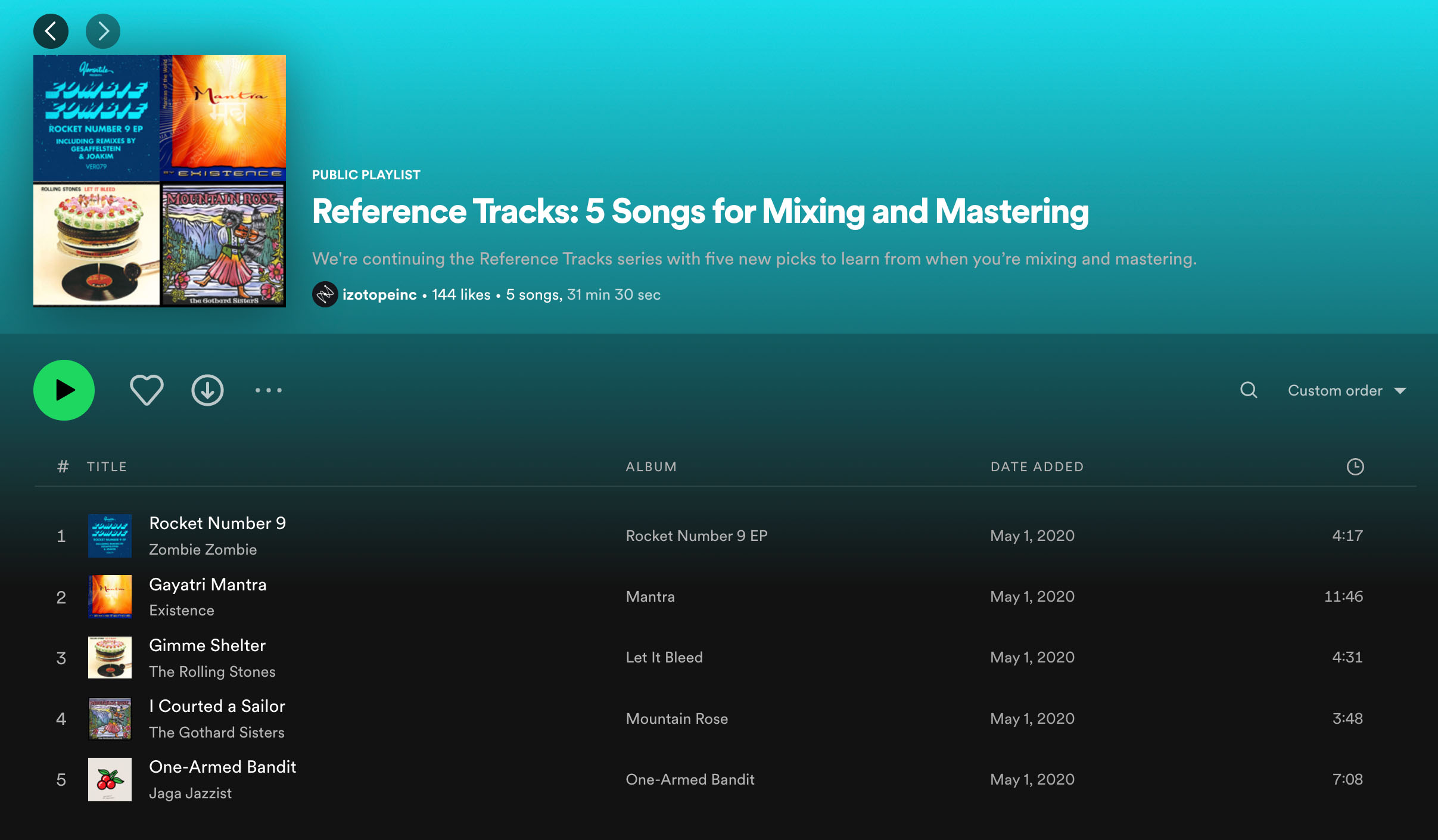Open the playlist cover art collage
This screenshot has width=1438, height=840.
point(160,181)
